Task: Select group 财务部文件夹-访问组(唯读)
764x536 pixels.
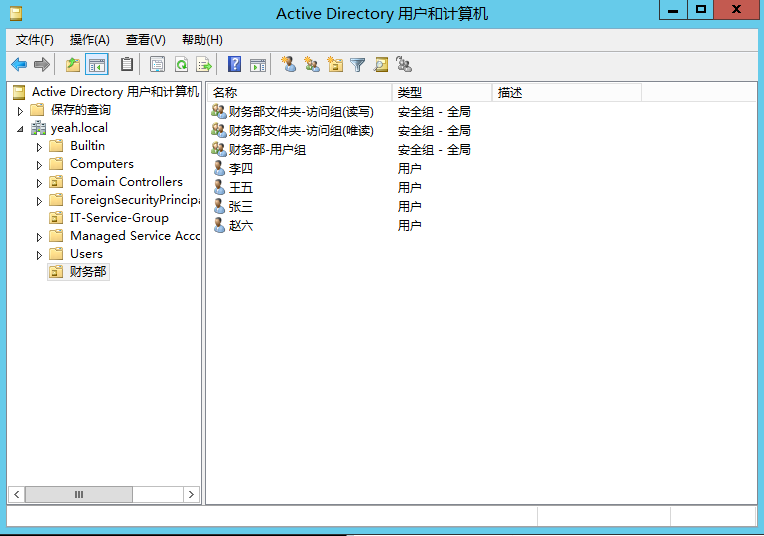Action: coord(301,131)
